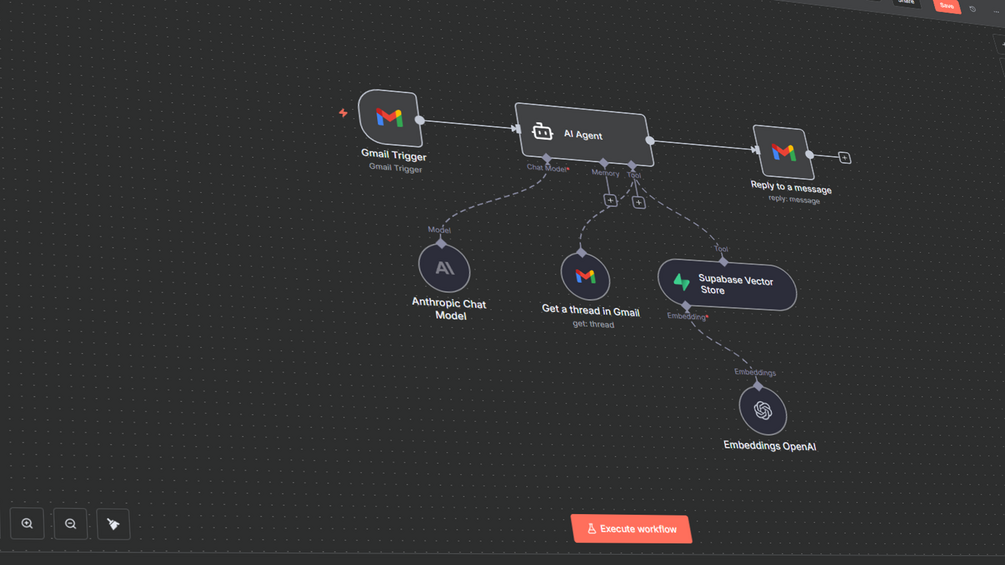This screenshot has height=565, width=1005.
Task: Click the 'Gmail Trigger' node title text
Action: tap(394, 155)
